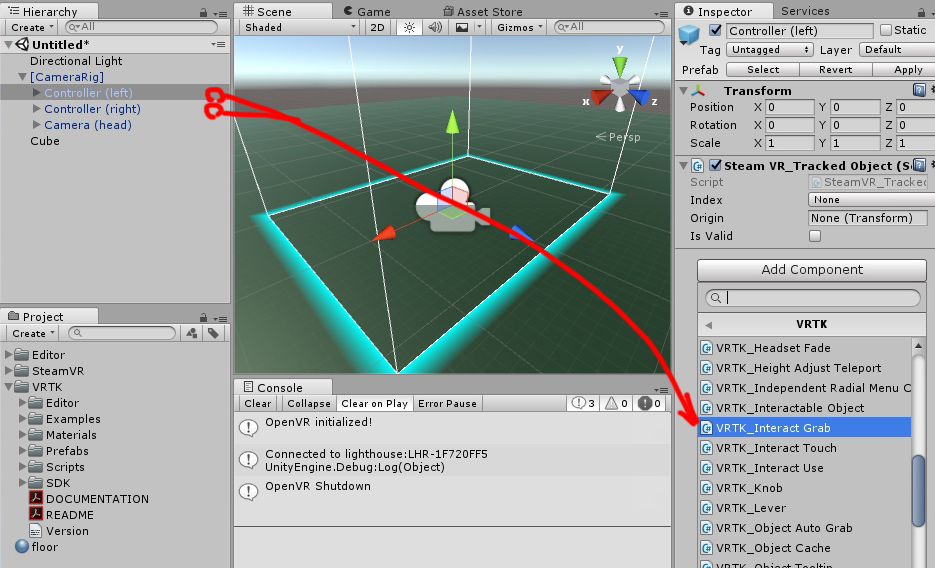935x568 pixels.
Task: Click Untitled scene options menu icon
Action: (x=218, y=45)
